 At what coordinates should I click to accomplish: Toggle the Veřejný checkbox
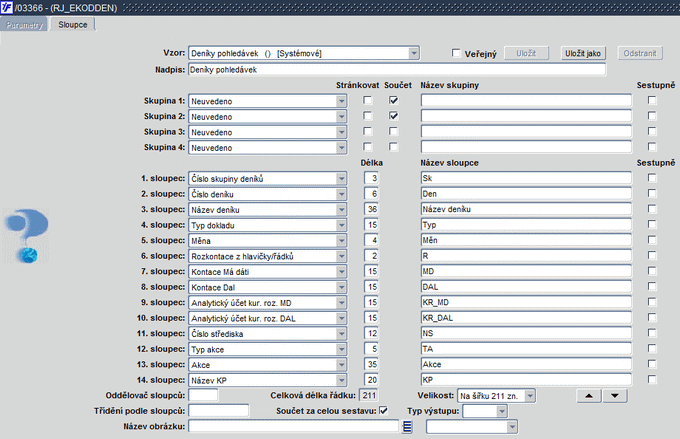456,53
